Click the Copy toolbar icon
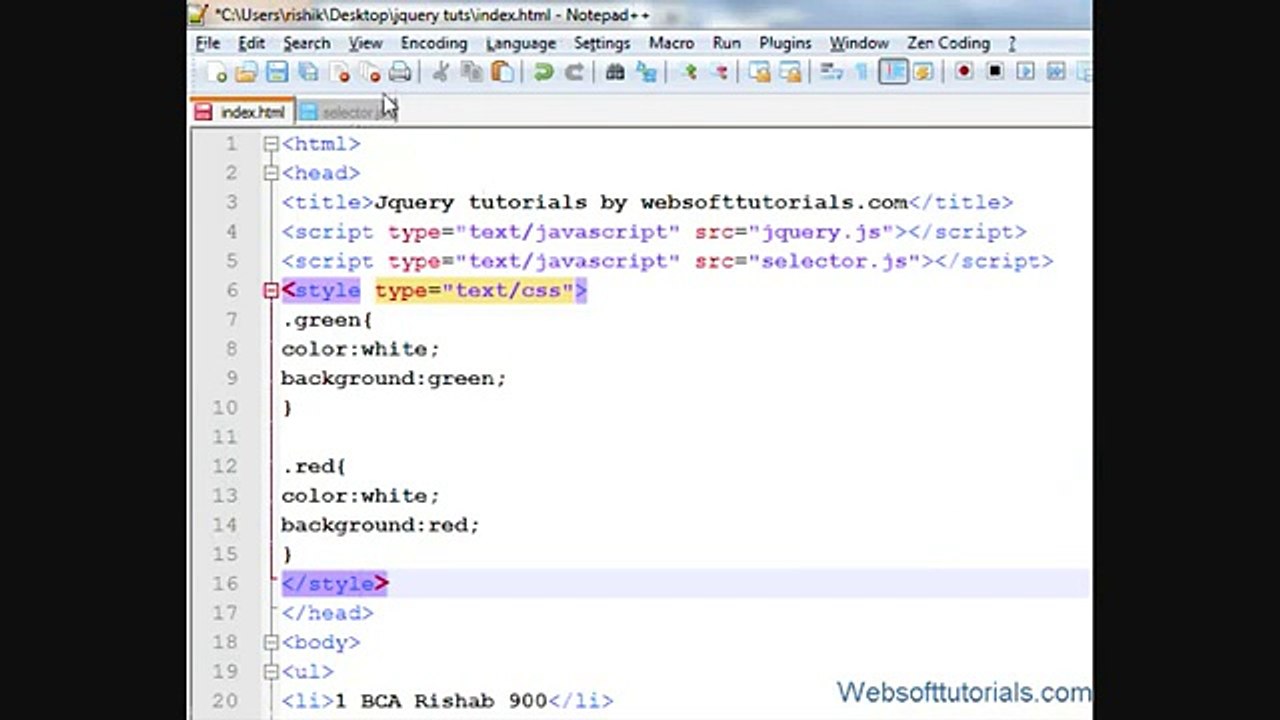The height and width of the screenshot is (720, 1280). [471, 72]
